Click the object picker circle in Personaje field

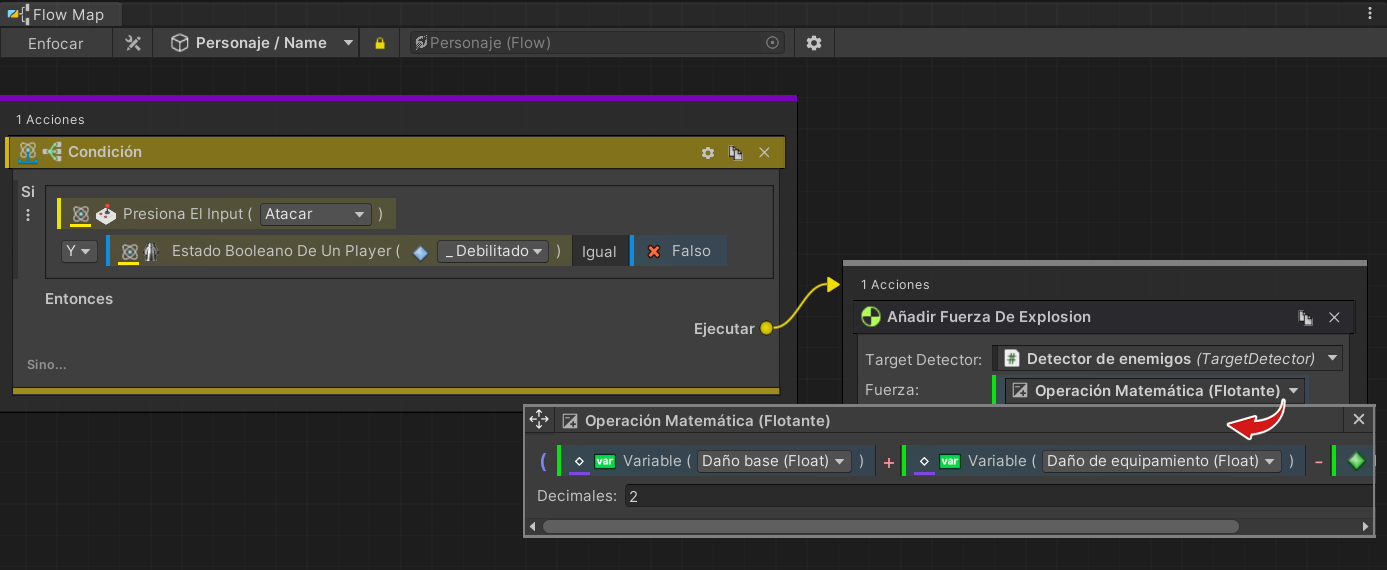point(772,43)
